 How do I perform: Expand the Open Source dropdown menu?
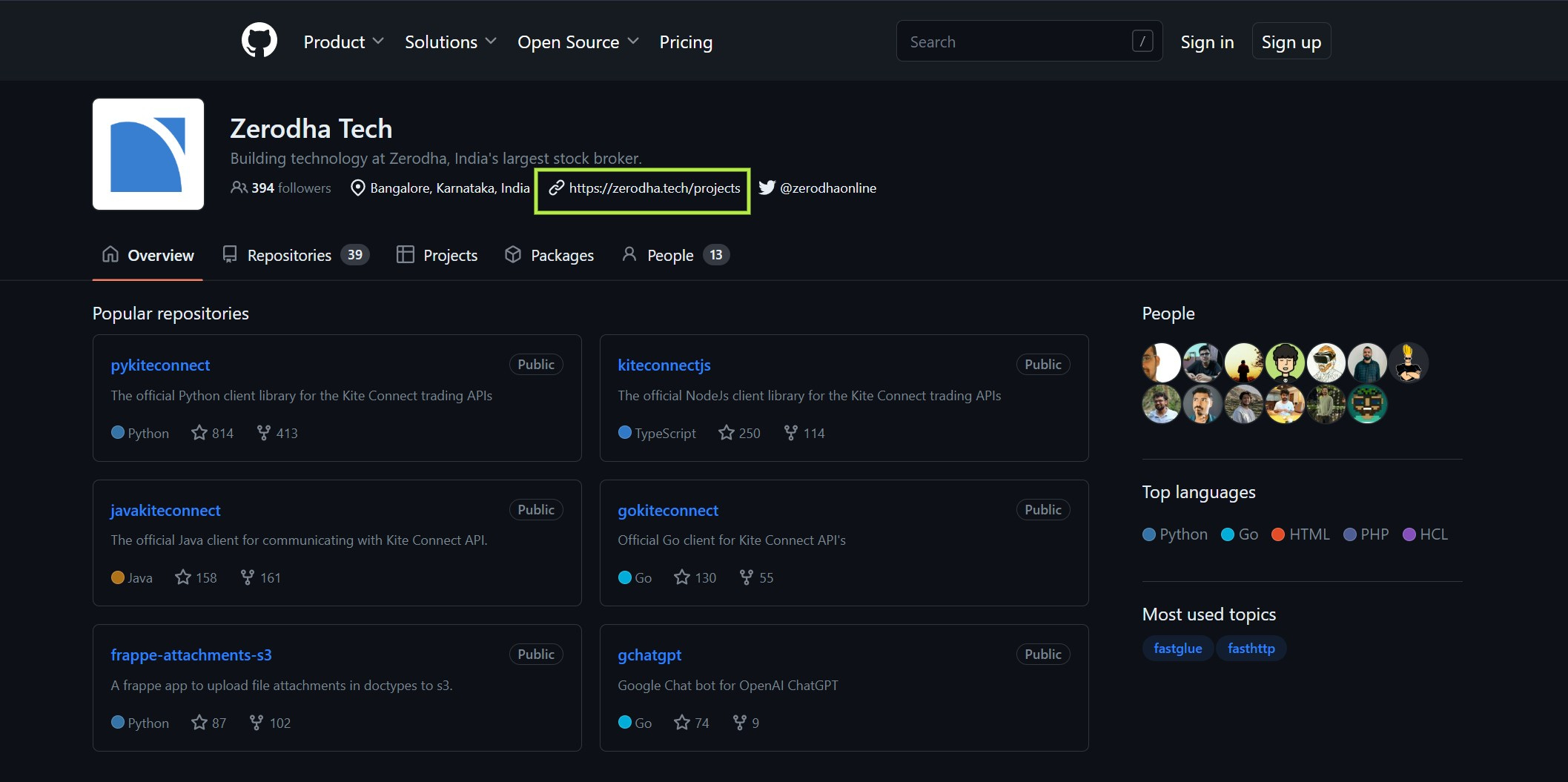(578, 42)
